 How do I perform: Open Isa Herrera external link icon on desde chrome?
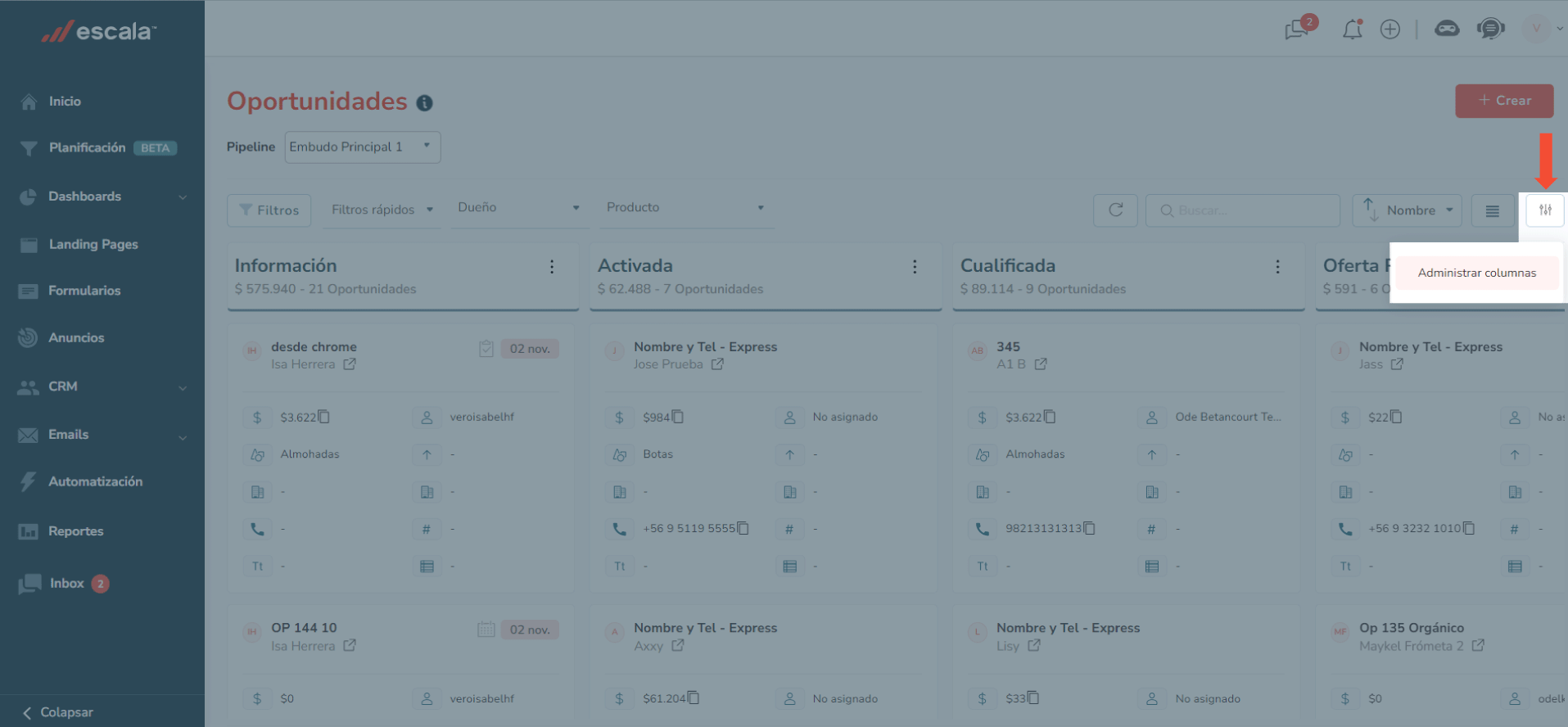(350, 364)
